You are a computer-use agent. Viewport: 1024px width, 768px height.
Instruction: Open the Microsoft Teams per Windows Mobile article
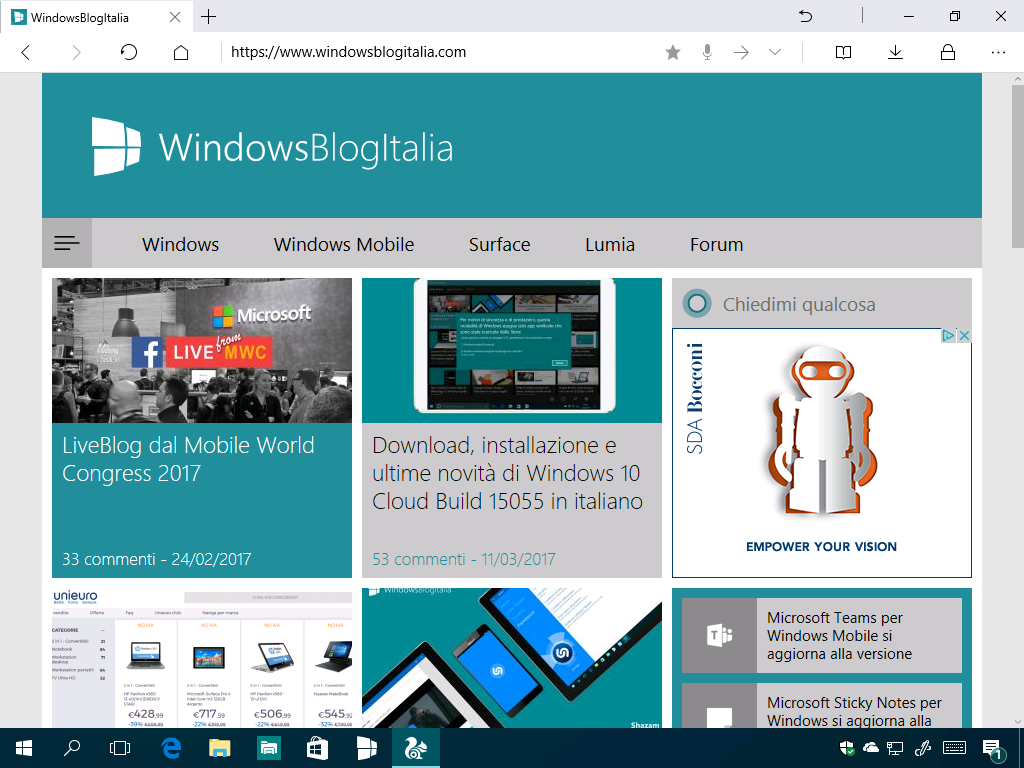[840, 635]
